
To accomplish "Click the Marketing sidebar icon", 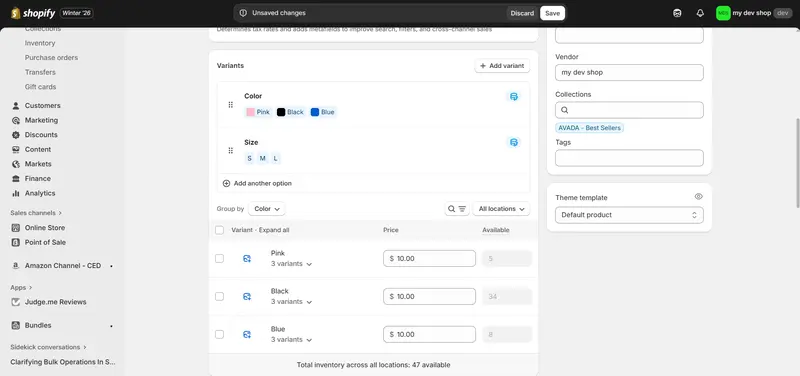I will click(x=15, y=120).
